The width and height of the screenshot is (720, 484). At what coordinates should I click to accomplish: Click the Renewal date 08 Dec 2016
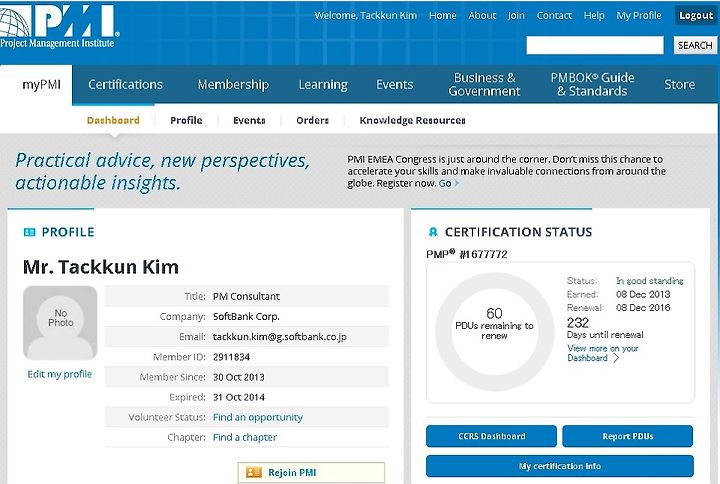[x=643, y=308]
